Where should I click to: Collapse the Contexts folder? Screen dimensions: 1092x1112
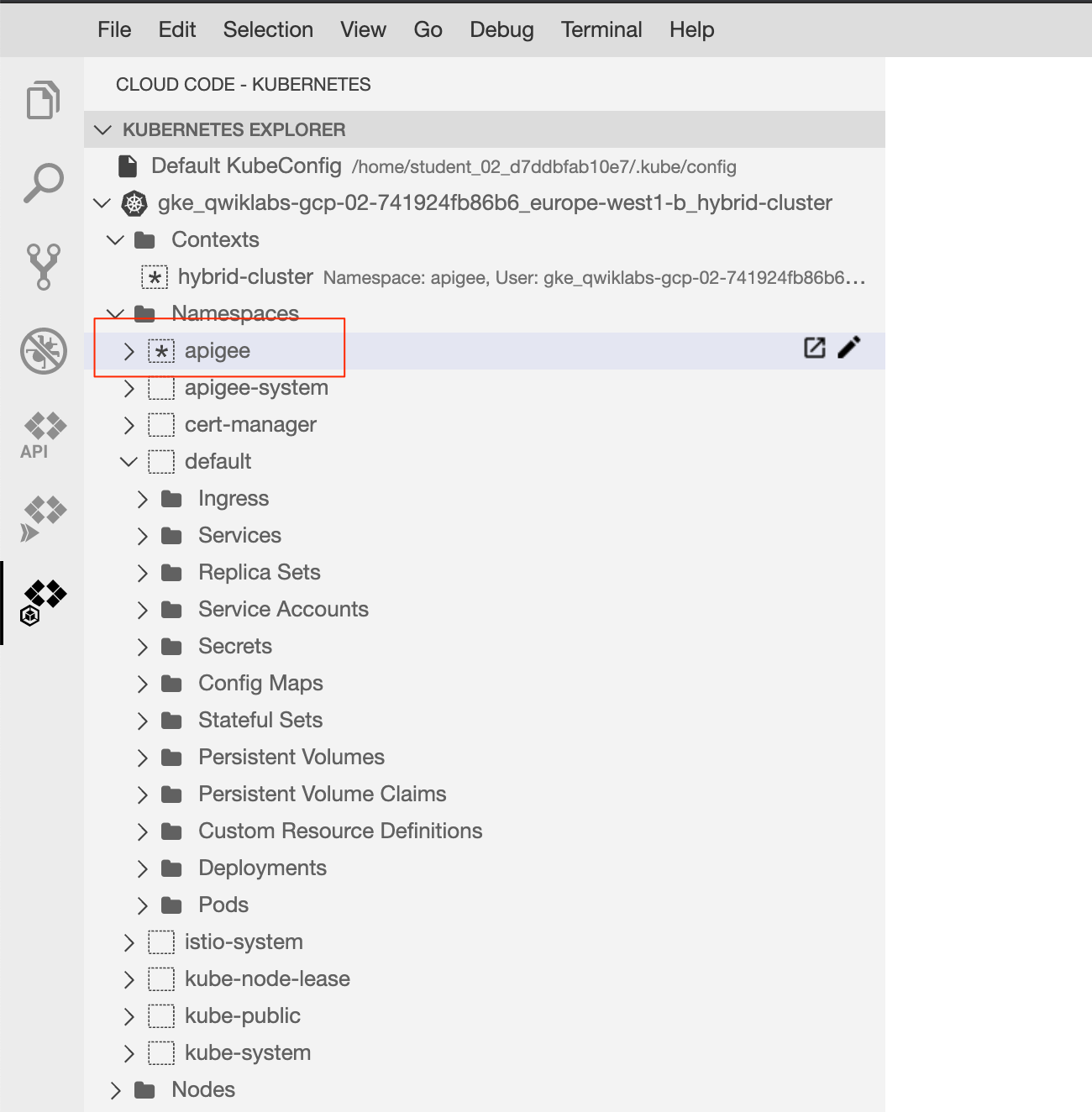(115, 240)
